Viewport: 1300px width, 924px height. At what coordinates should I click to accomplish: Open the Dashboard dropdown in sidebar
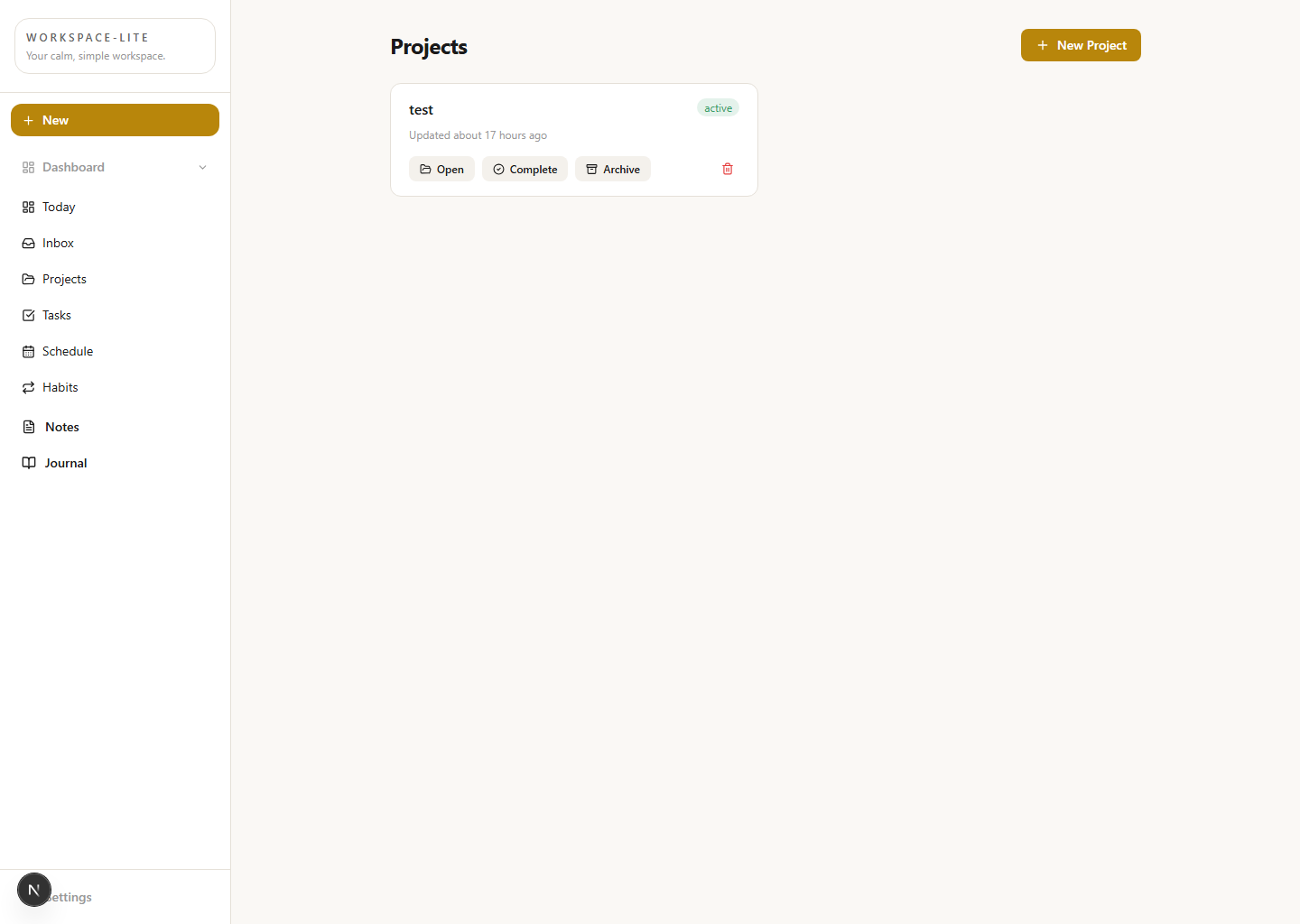tap(72, 167)
